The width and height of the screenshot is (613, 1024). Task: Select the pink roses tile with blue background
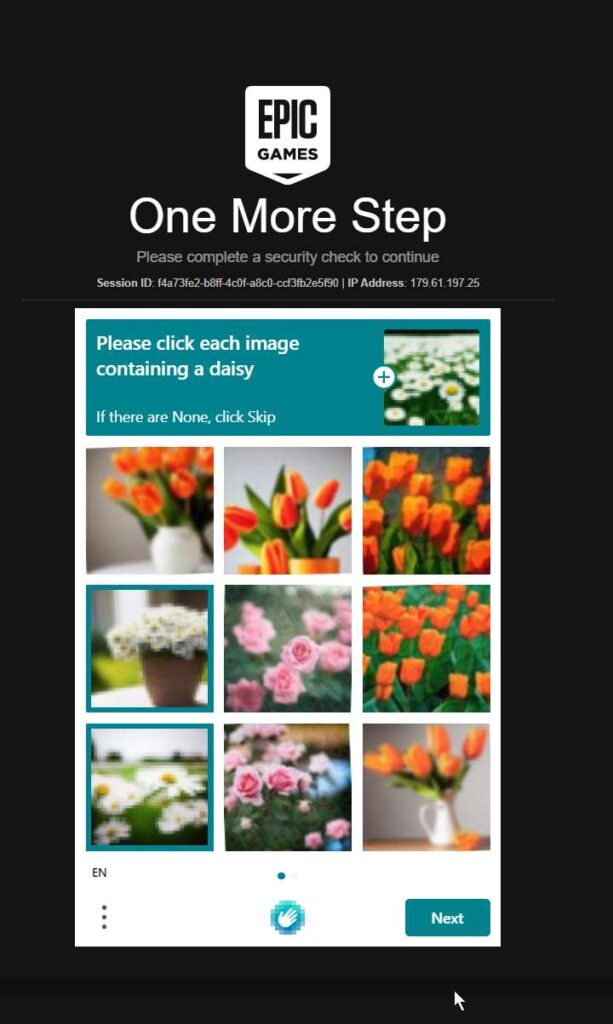[288, 787]
